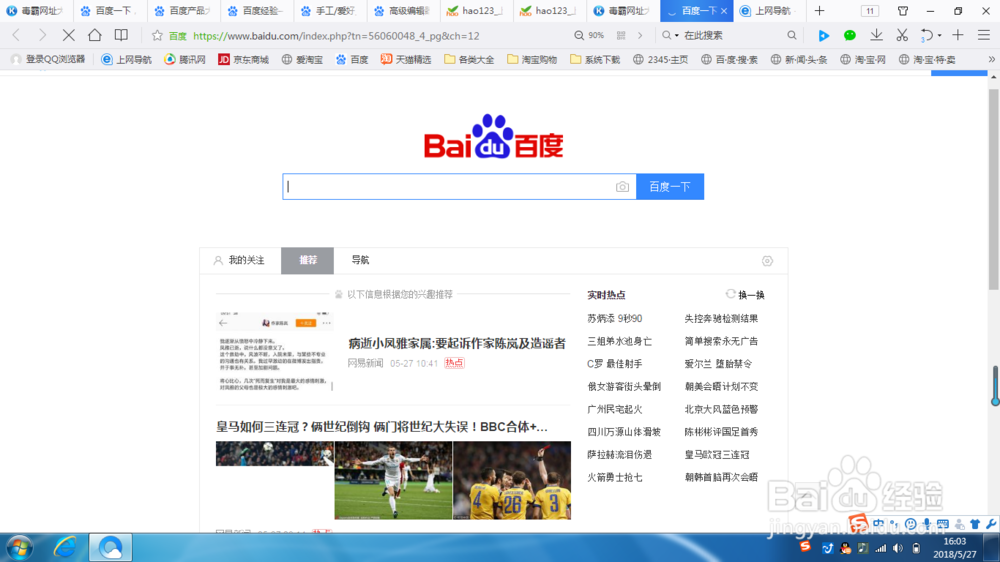Click the stop loading X icon

68,35
